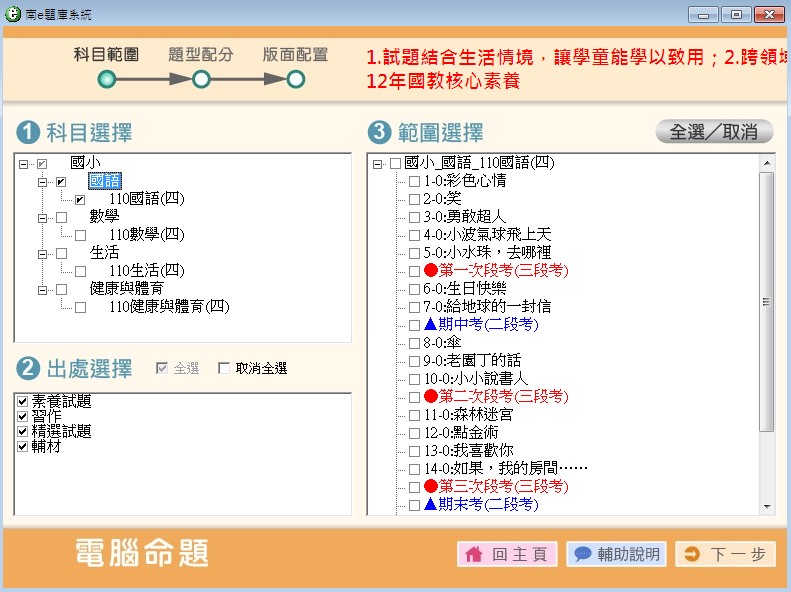The height and width of the screenshot is (592, 791).
Task: Go to the 科目範圍 step label
Action: 106,54
